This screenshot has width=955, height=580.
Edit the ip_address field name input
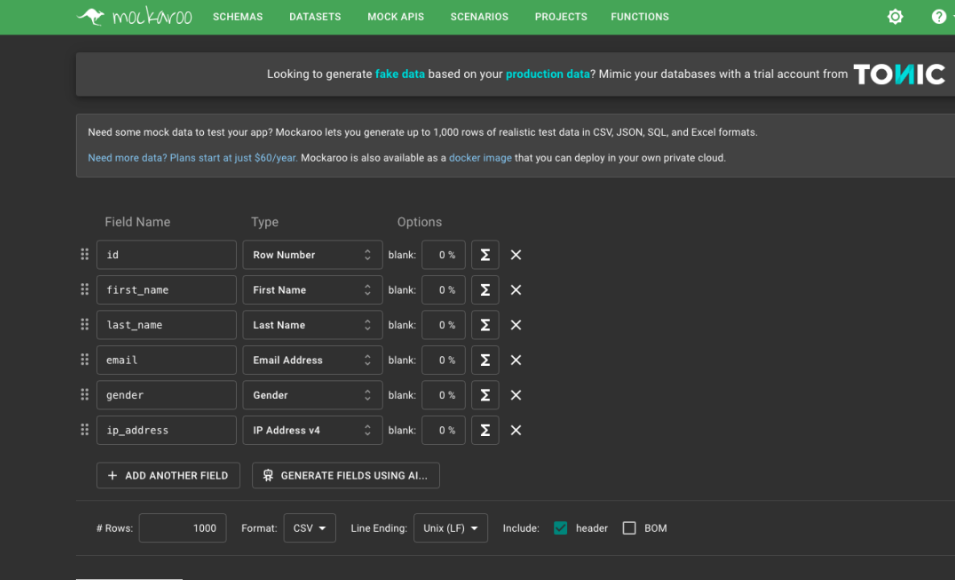coord(166,430)
